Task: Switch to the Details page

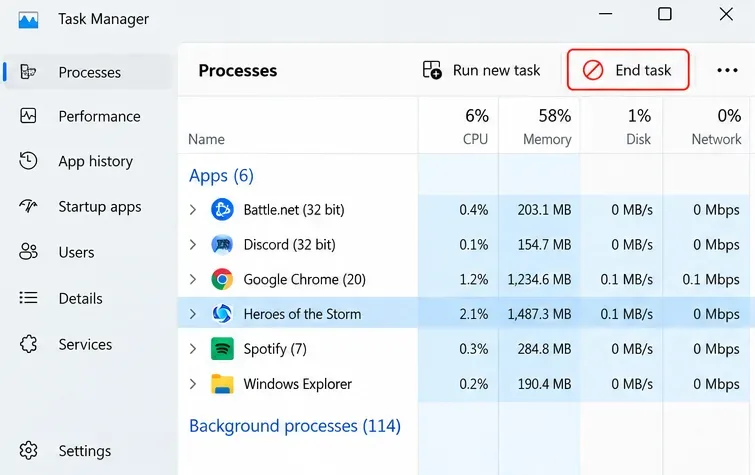Action: point(80,298)
